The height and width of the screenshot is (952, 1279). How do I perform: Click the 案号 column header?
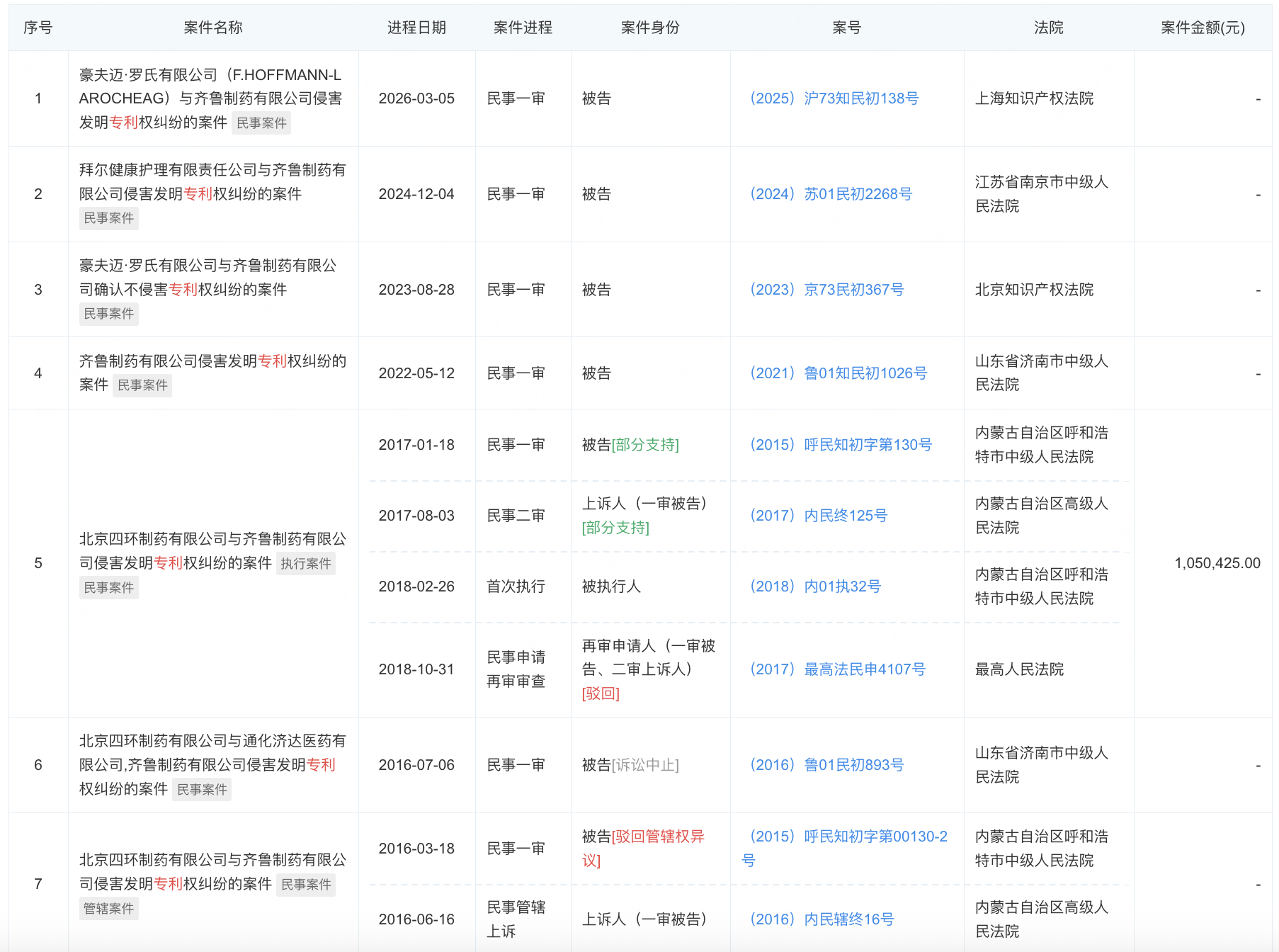(847, 28)
